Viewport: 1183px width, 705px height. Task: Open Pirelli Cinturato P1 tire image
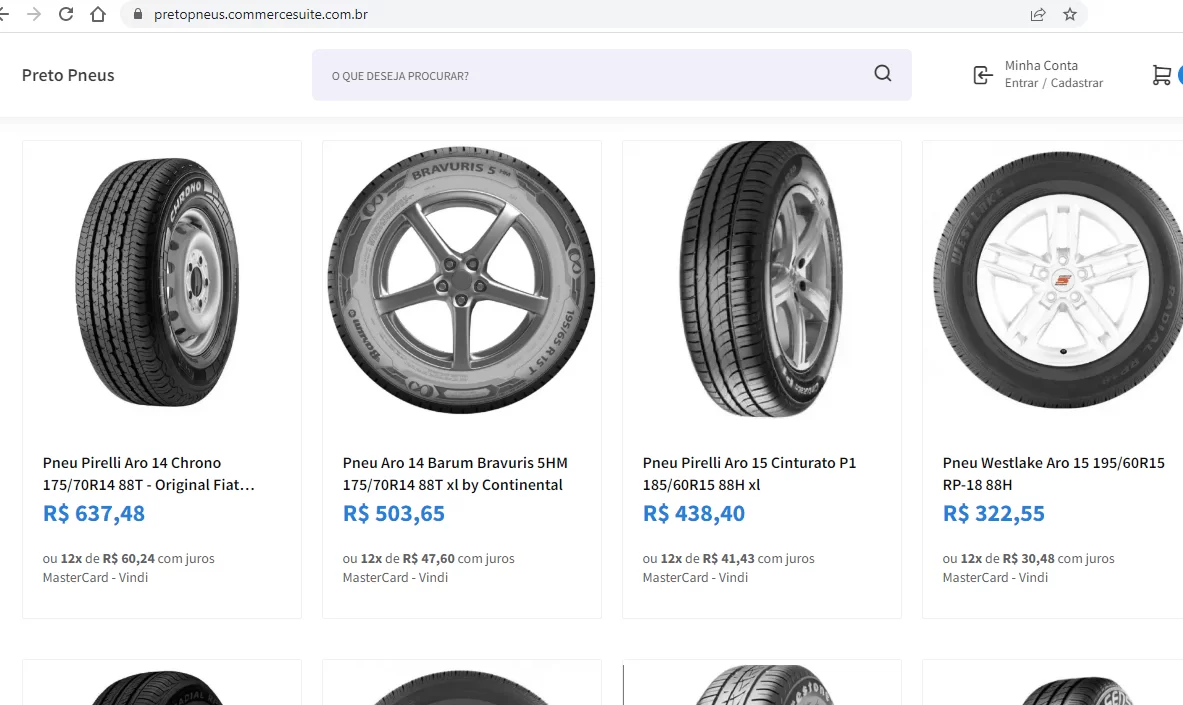760,279
